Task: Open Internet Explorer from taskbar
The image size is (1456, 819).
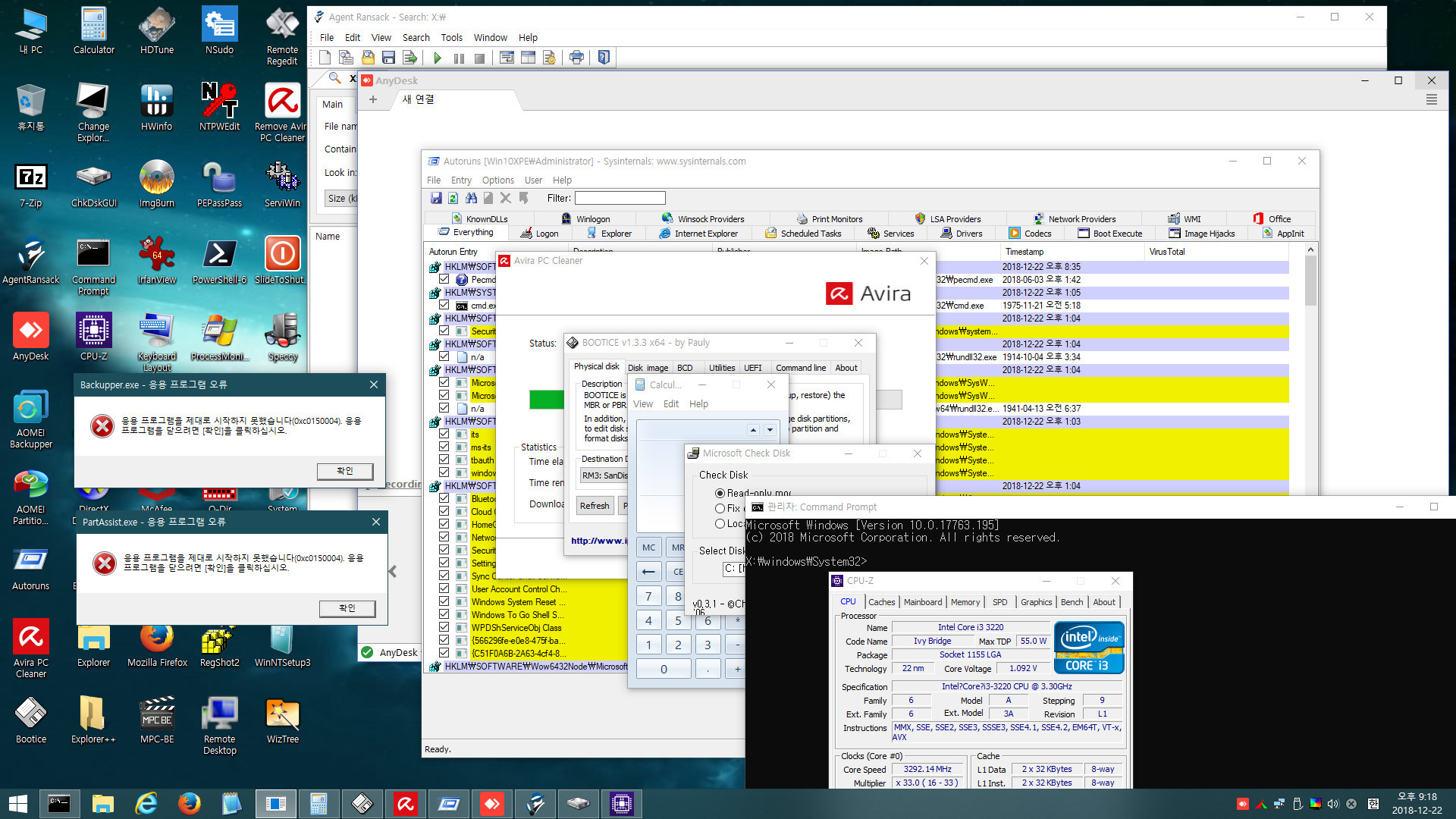Action: click(x=146, y=804)
